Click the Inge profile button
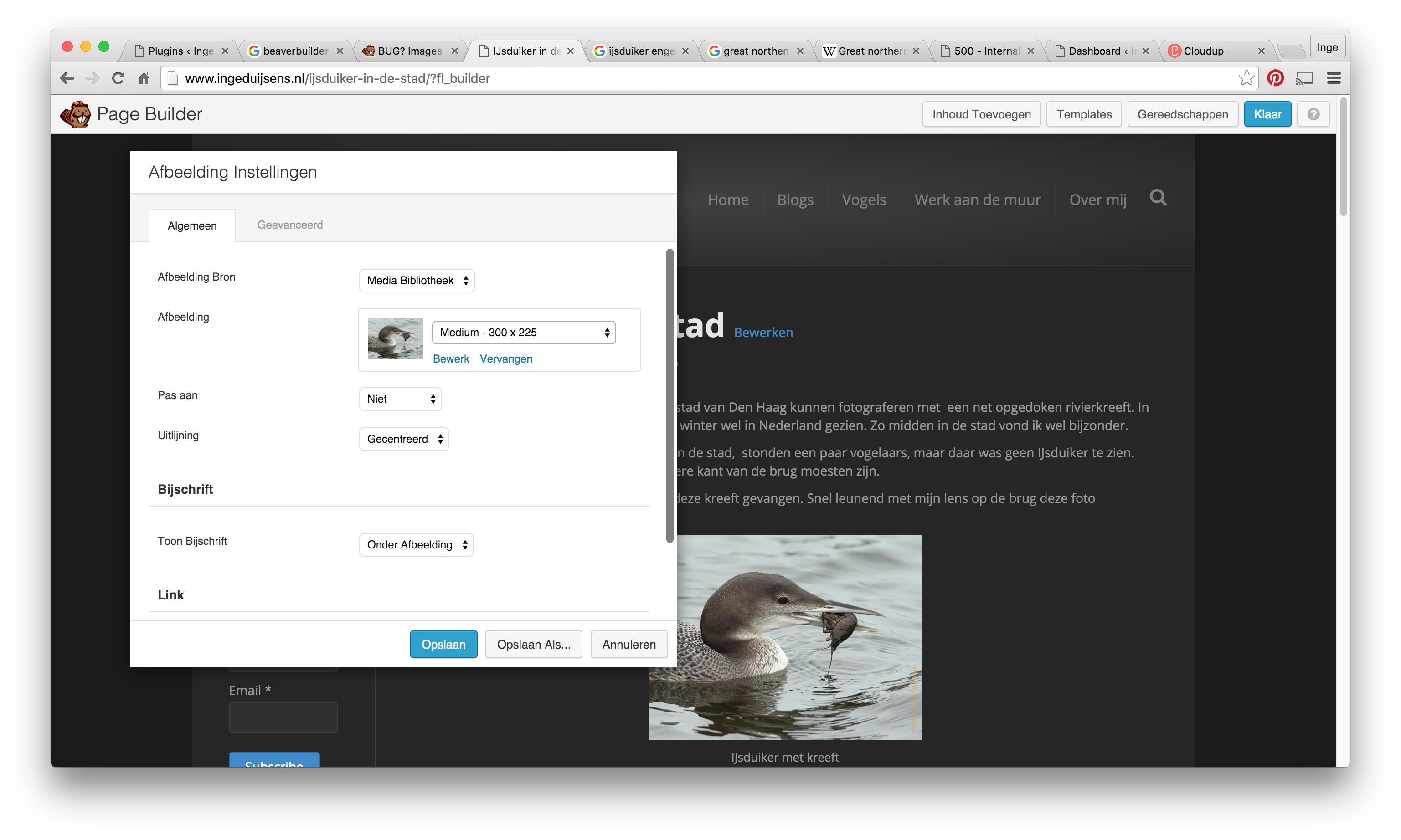1401x840 pixels. (1327, 47)
